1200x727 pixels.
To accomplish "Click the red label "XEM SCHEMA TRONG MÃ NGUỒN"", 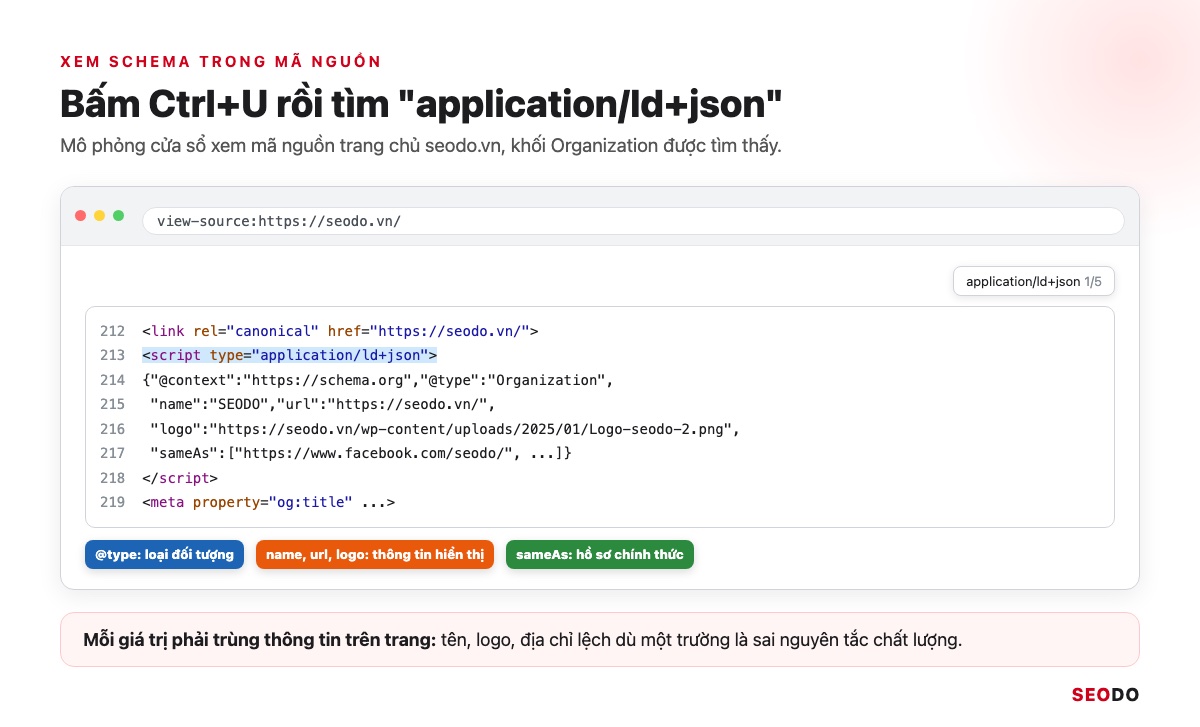I will 221,62.
